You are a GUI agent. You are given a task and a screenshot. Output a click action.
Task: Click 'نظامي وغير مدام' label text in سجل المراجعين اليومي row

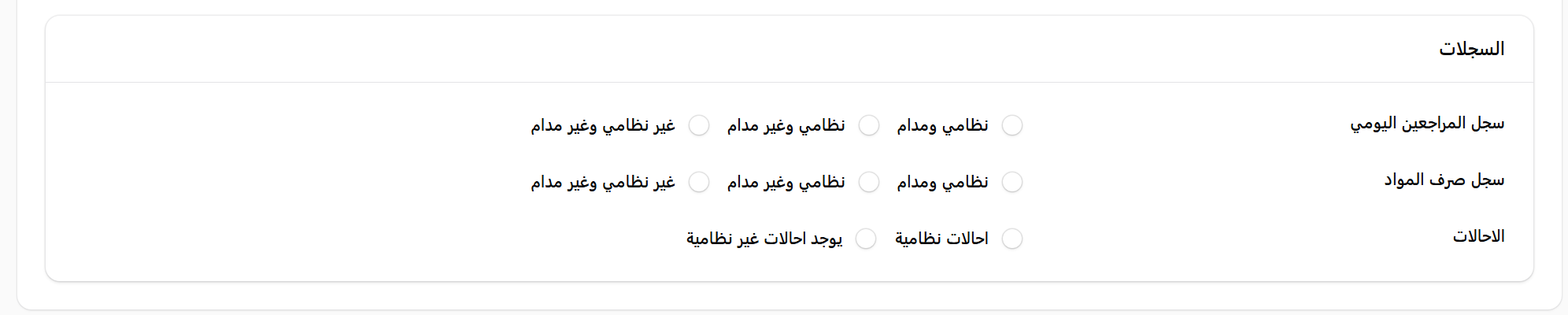(786, 125)
